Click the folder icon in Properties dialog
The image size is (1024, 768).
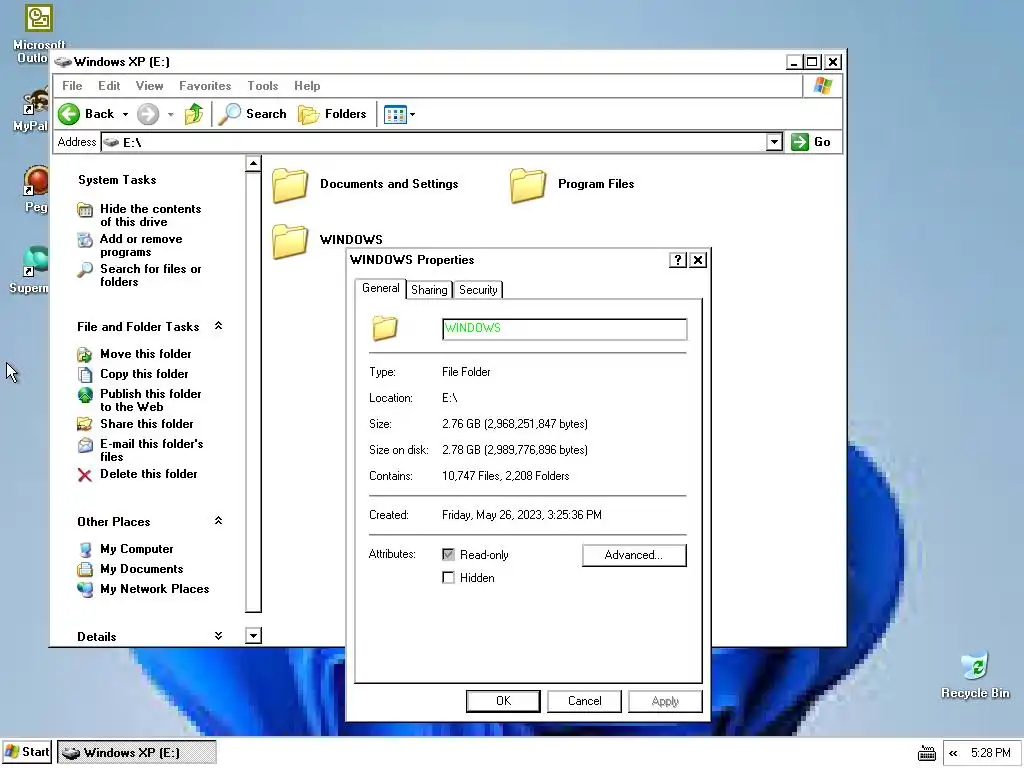click(x=385, y=328)
